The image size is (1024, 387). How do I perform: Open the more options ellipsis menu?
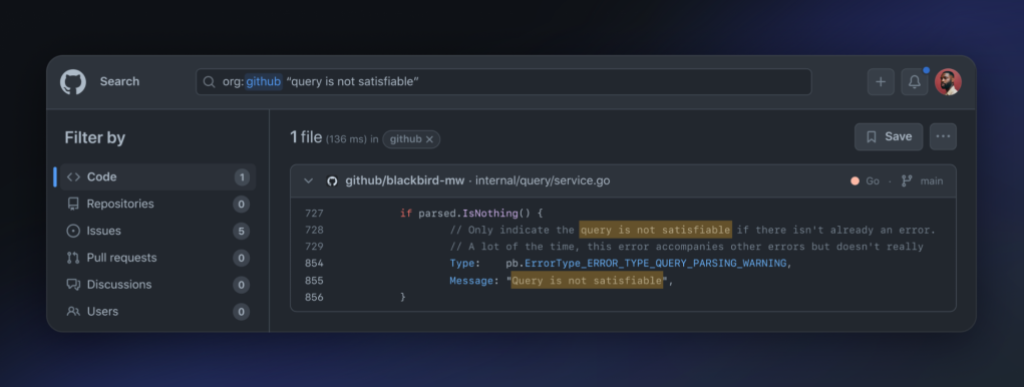(x=943, y=136)
